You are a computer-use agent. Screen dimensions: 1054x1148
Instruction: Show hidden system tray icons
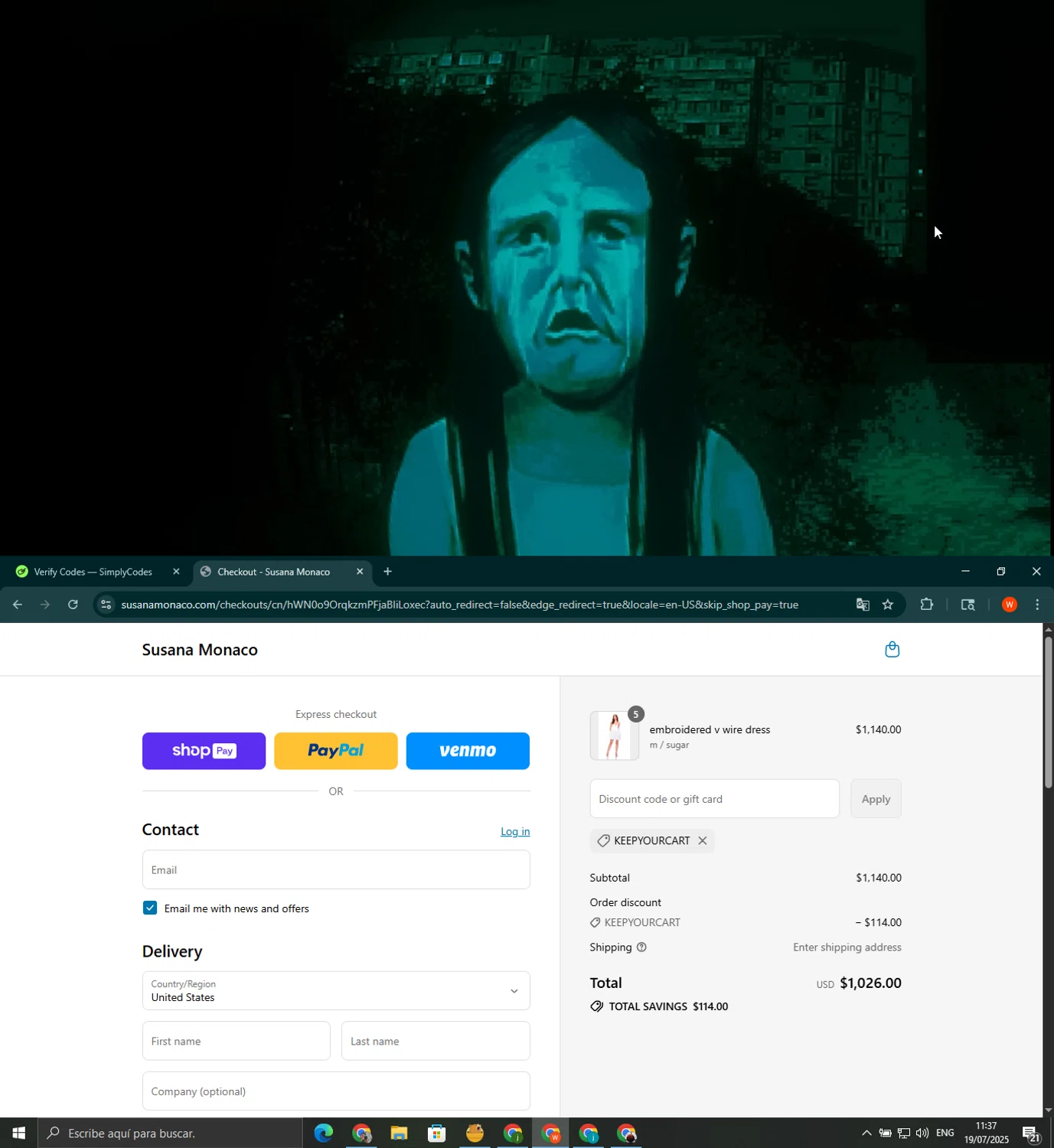point(866,1133)
